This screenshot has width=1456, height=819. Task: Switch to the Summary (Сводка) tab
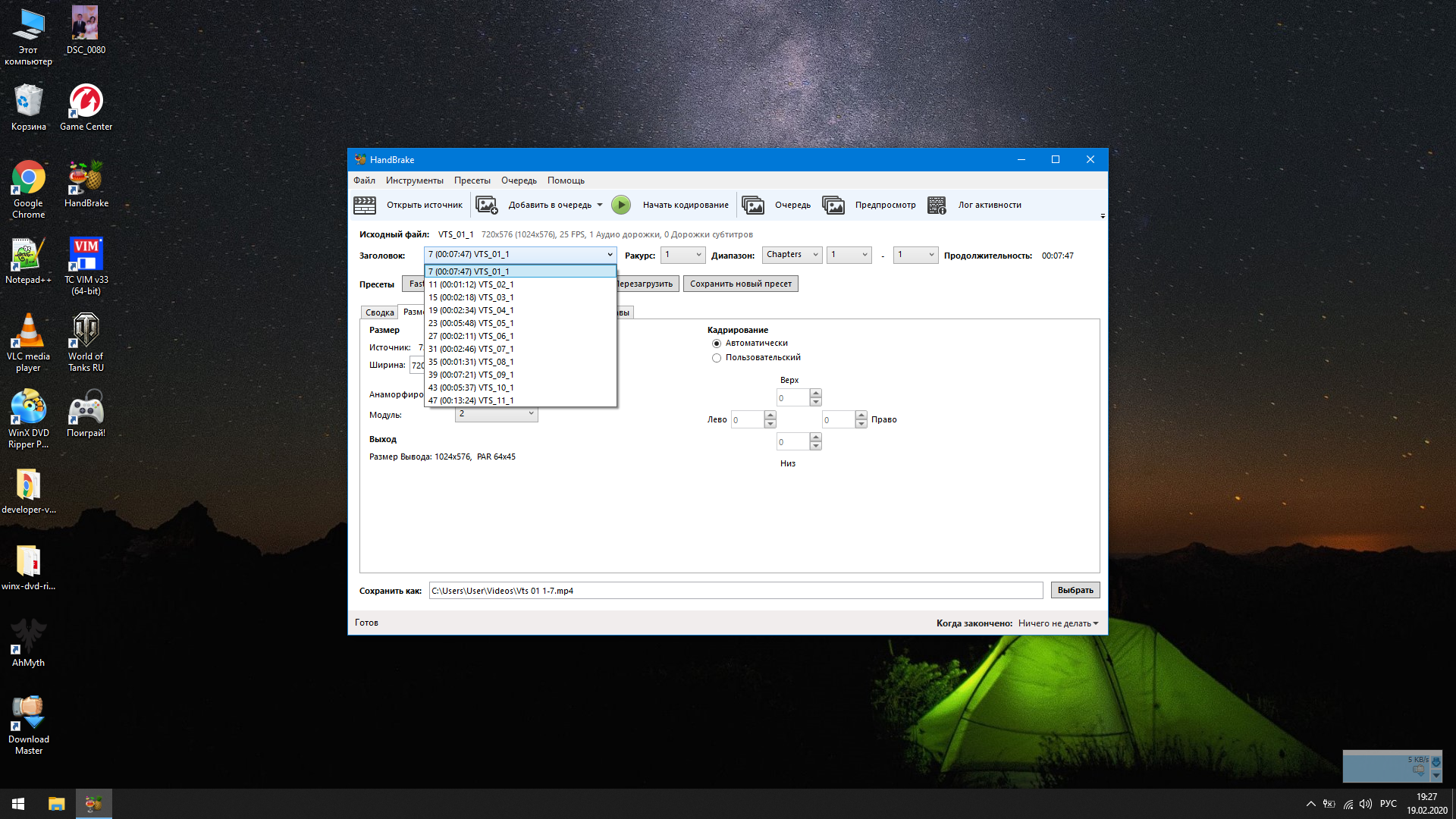tap(379, 312)
